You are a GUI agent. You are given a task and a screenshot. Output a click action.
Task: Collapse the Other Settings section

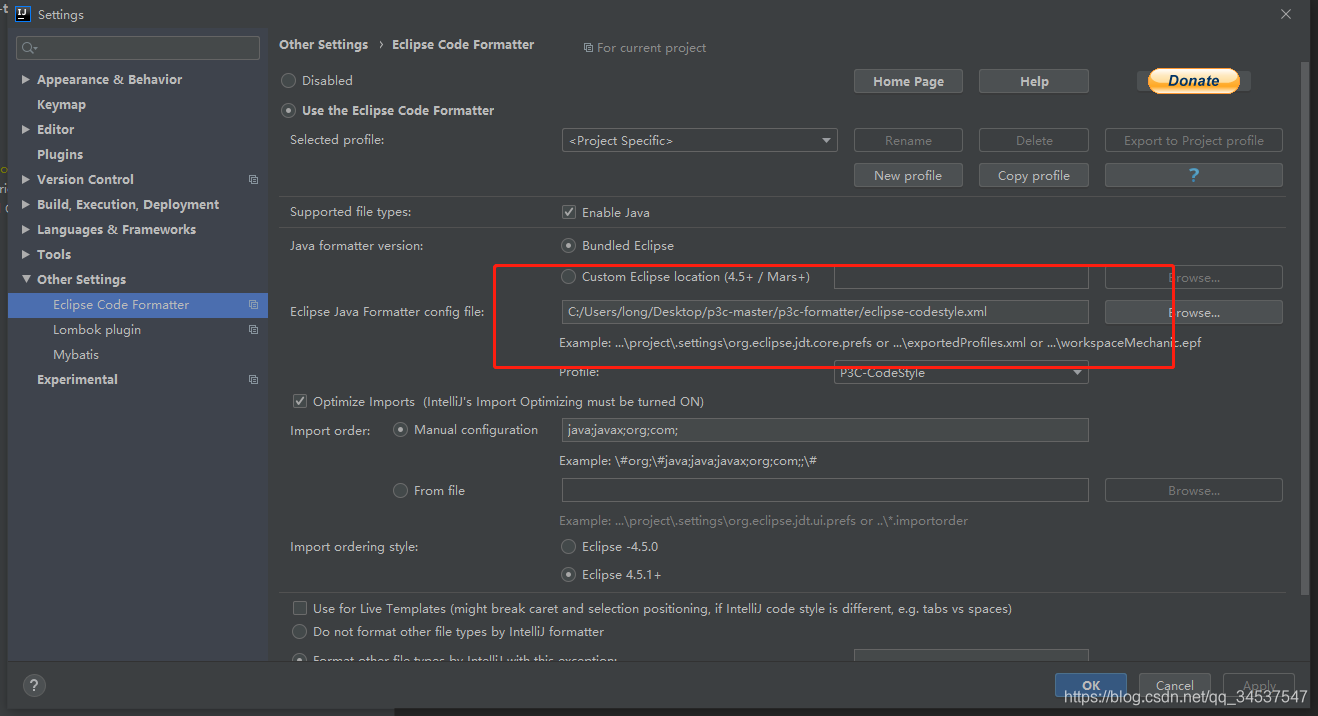click(x=26, y=279)
